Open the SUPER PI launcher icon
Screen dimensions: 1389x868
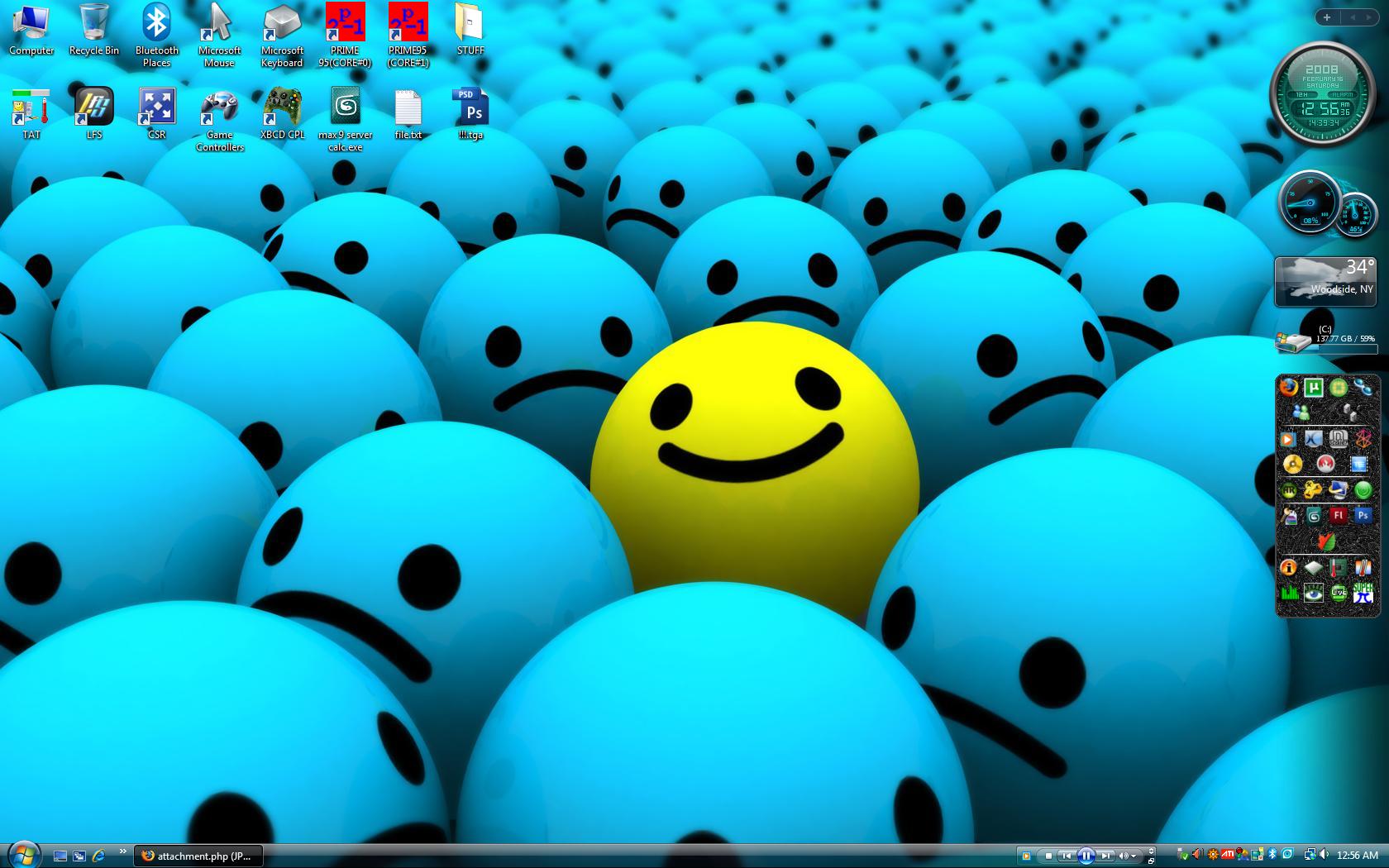[x=1363, y=593]
